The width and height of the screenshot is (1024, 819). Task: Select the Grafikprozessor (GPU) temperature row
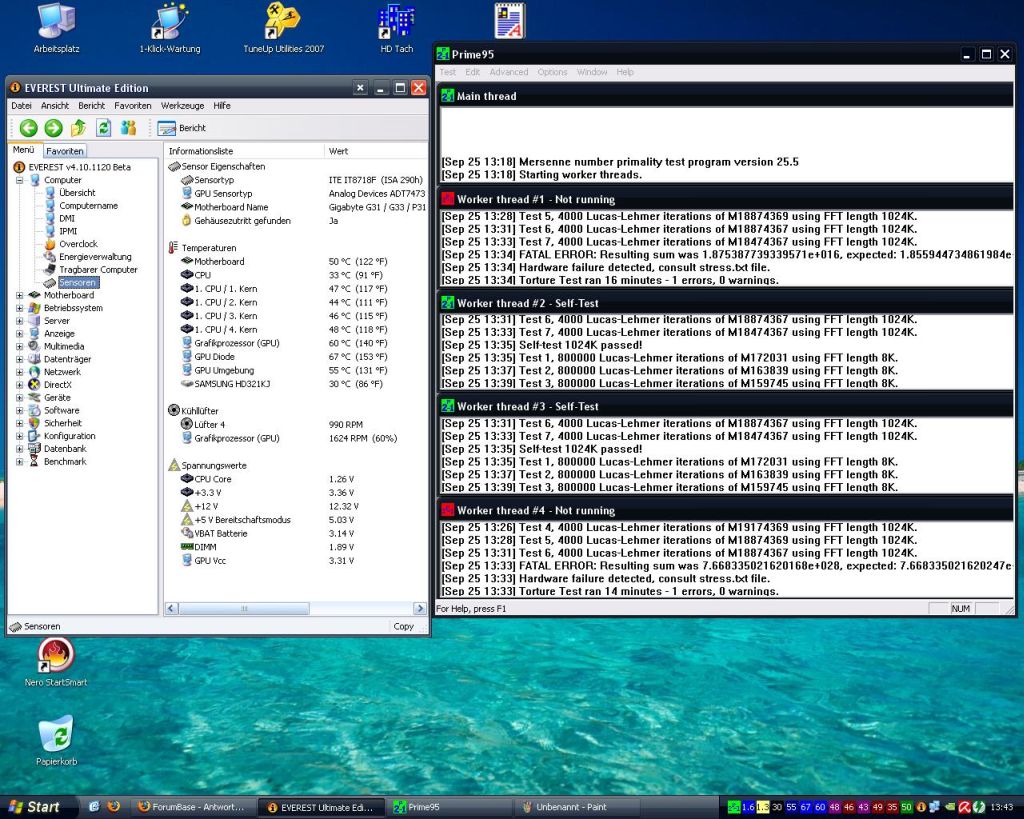(x=295, y=344)
